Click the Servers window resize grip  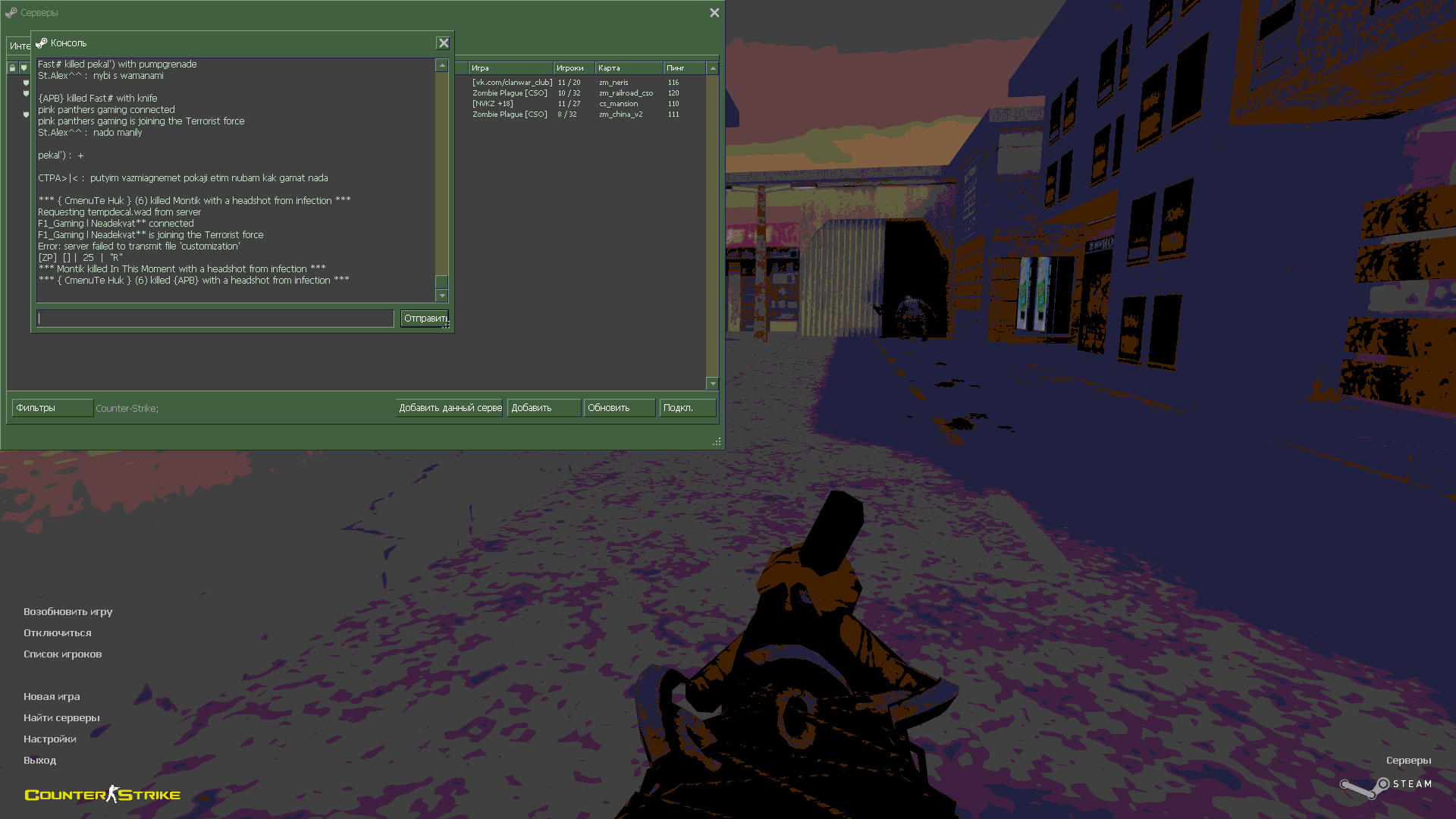[x=717, y=441]
